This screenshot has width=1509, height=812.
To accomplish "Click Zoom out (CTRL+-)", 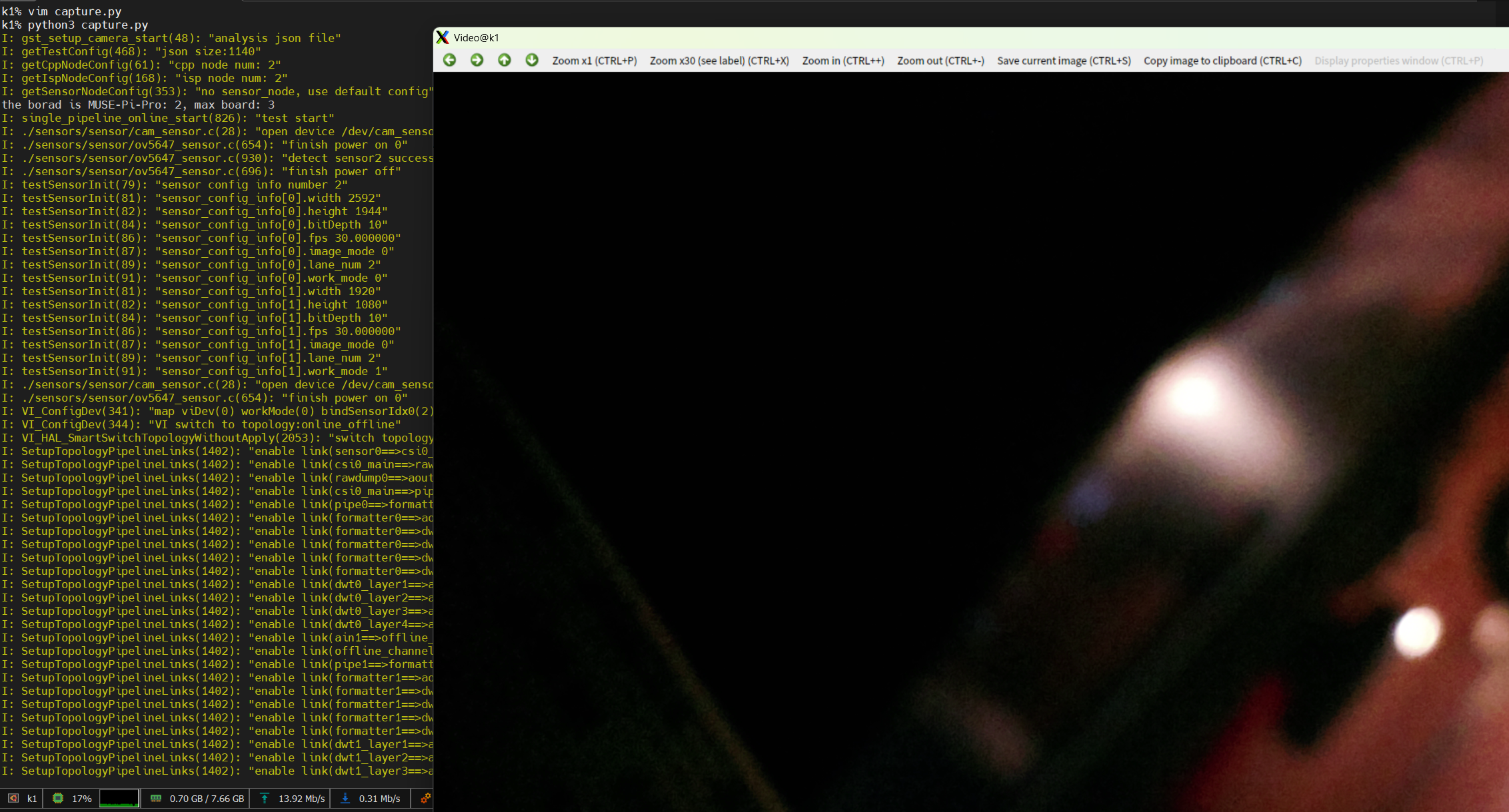I will pos(940,61).
